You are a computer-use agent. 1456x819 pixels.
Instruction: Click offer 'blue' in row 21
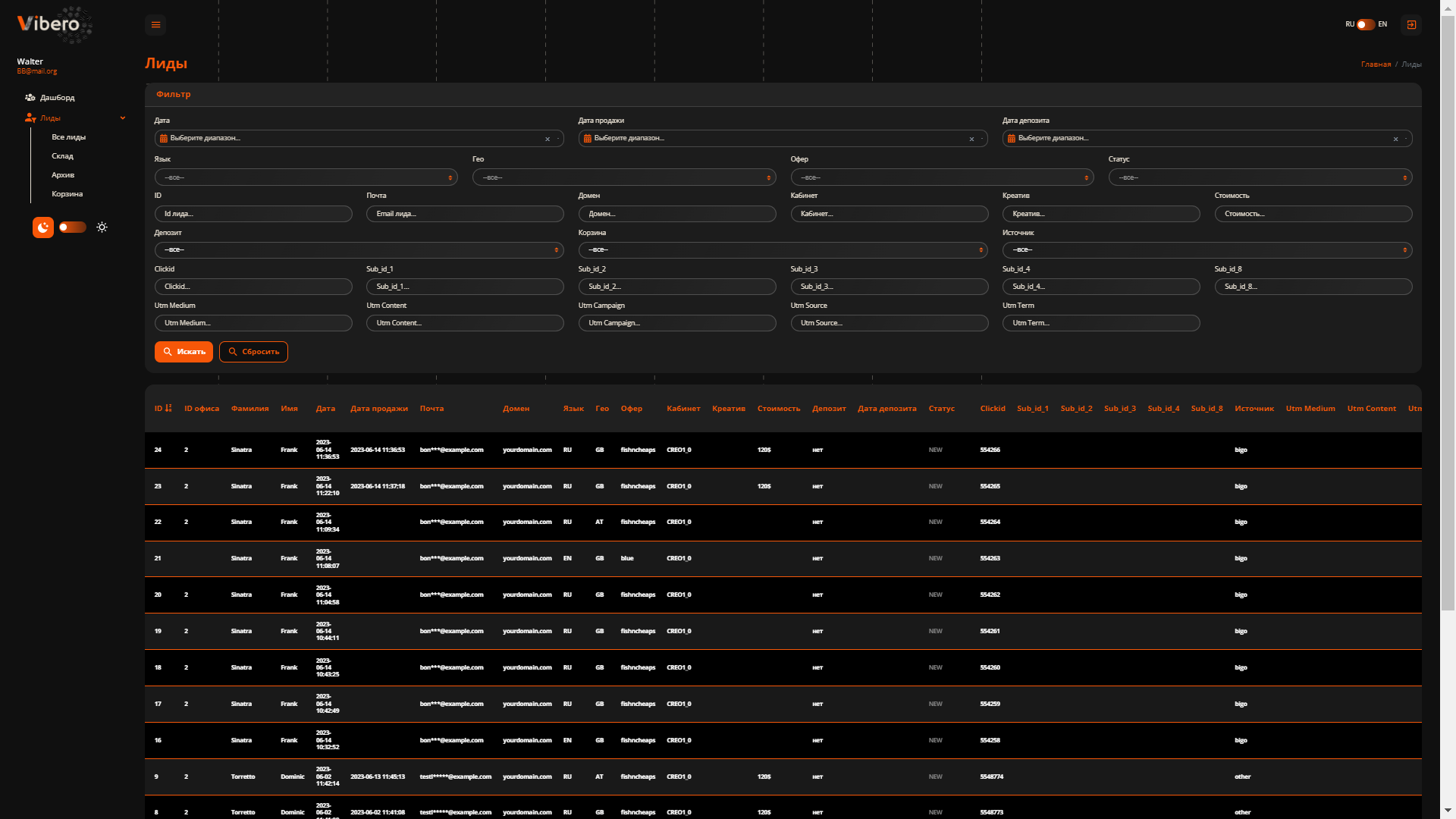tap(627, 558)
